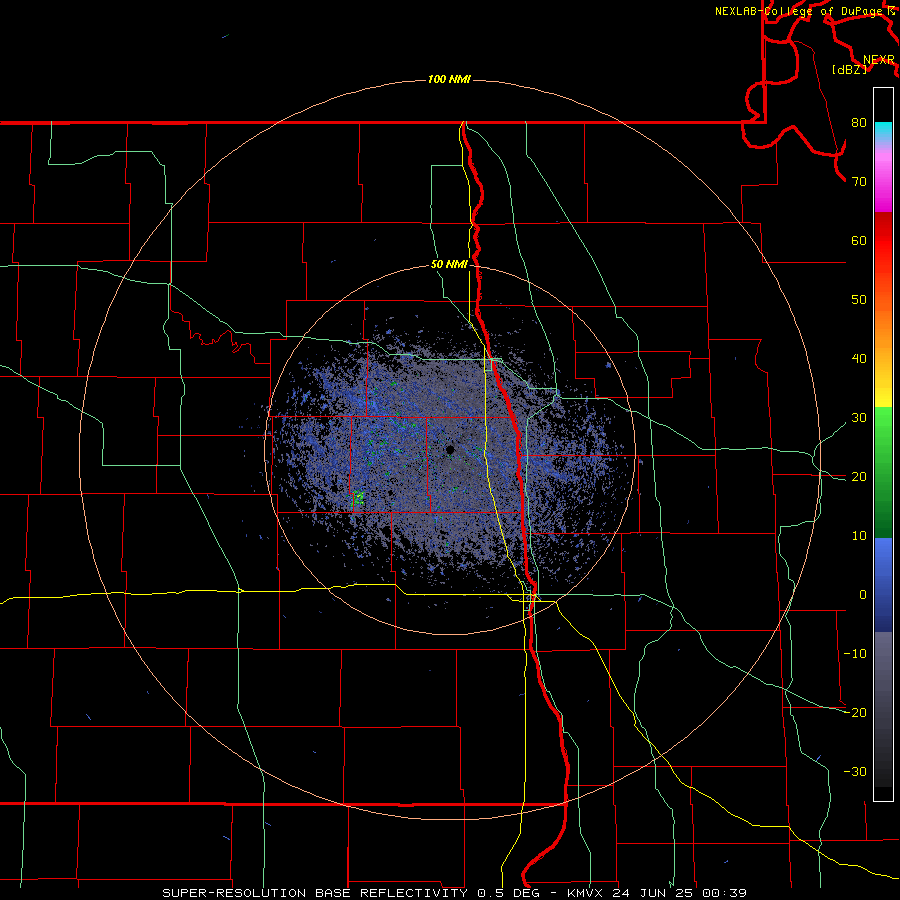Click the red segment of the color bar

pyautogui.click(x=883, y=241)
